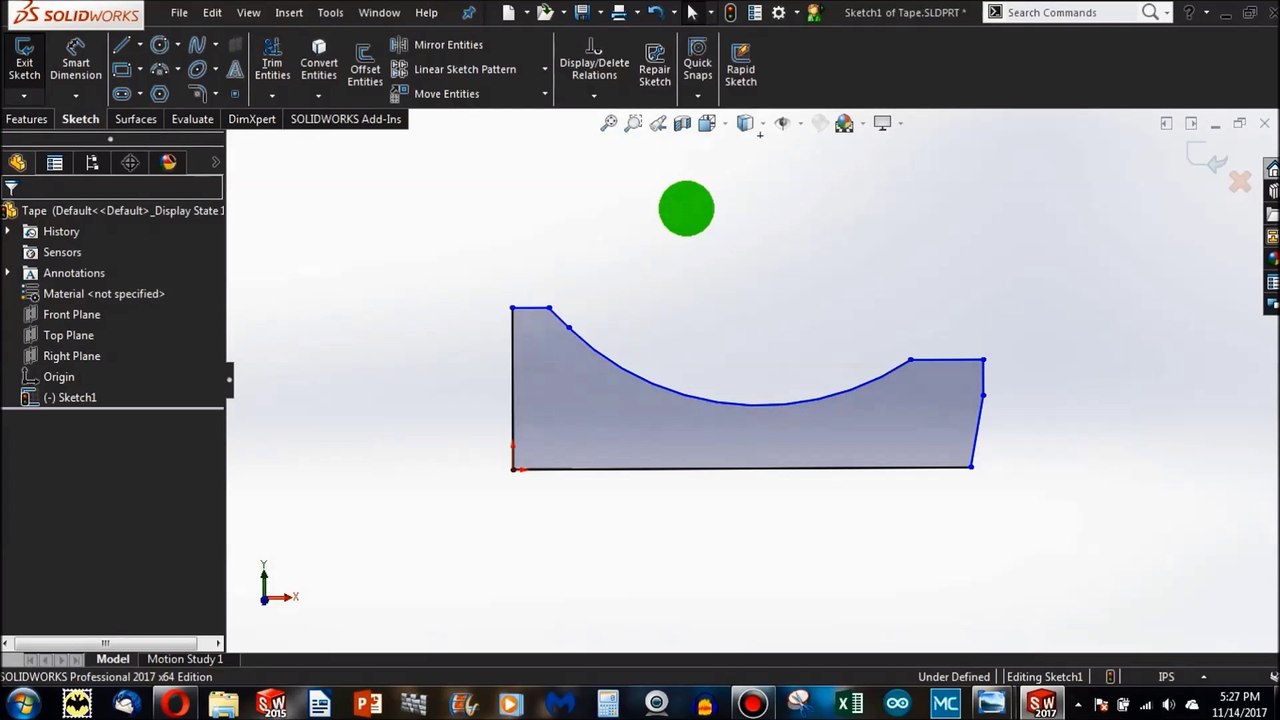Activate the Trim Entities tool
The height and width of the screenshot is (720, 1280).
point(272,61)
